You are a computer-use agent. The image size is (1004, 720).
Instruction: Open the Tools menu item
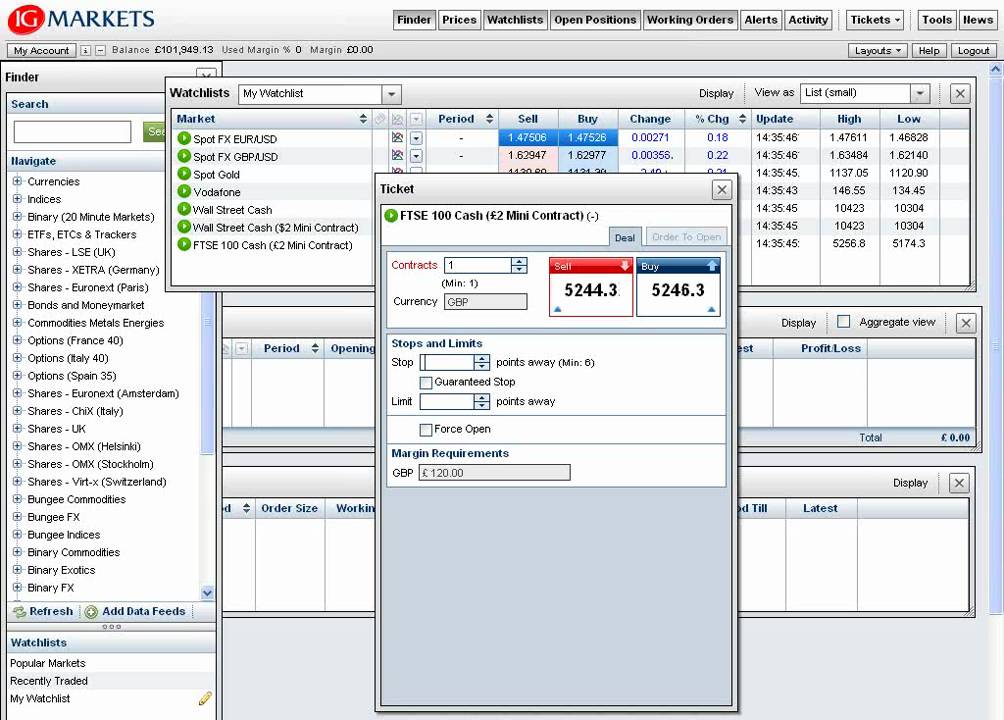point(937,20)
